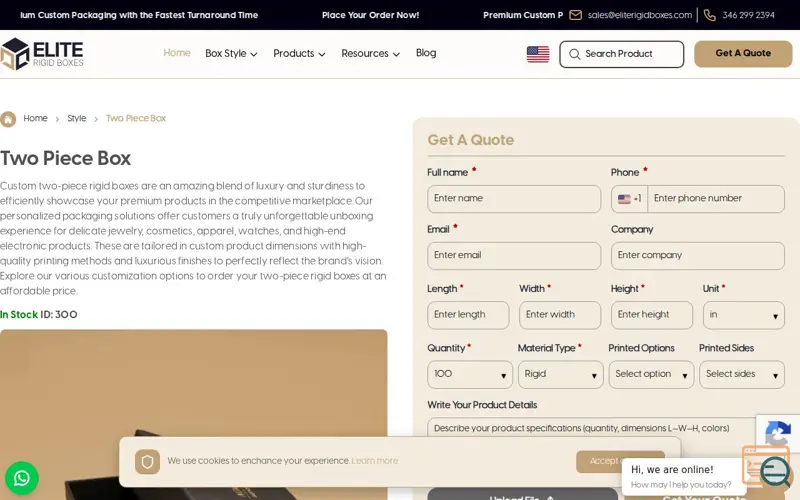
Task: Open the live chat bubble icon
Action: [774, 471]
